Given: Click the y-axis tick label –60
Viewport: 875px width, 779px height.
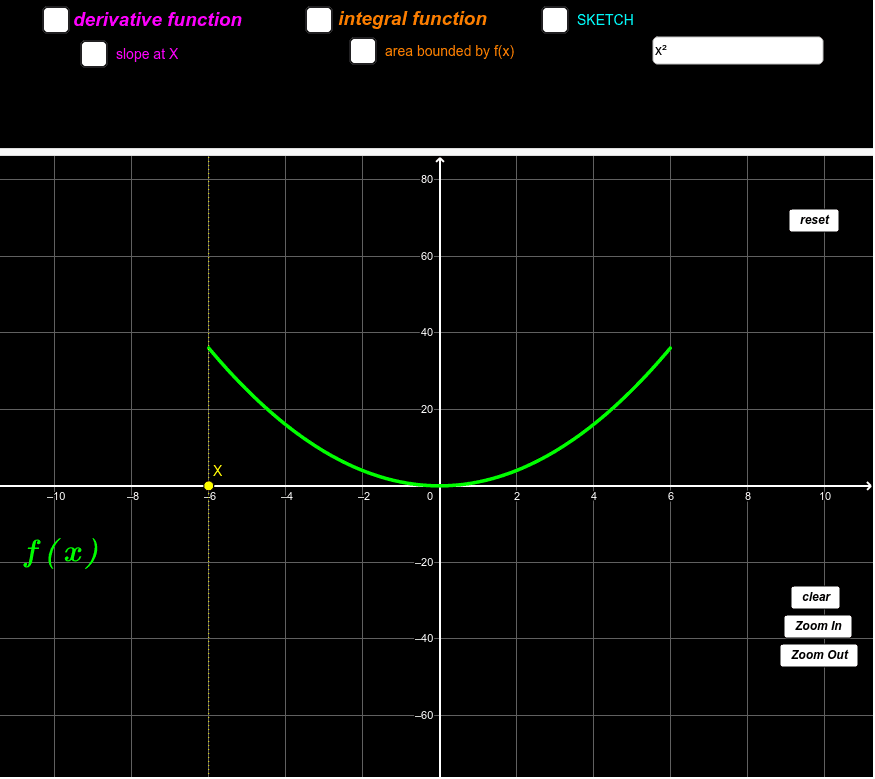Looking at the screenshot, I should tap(424, 715).
